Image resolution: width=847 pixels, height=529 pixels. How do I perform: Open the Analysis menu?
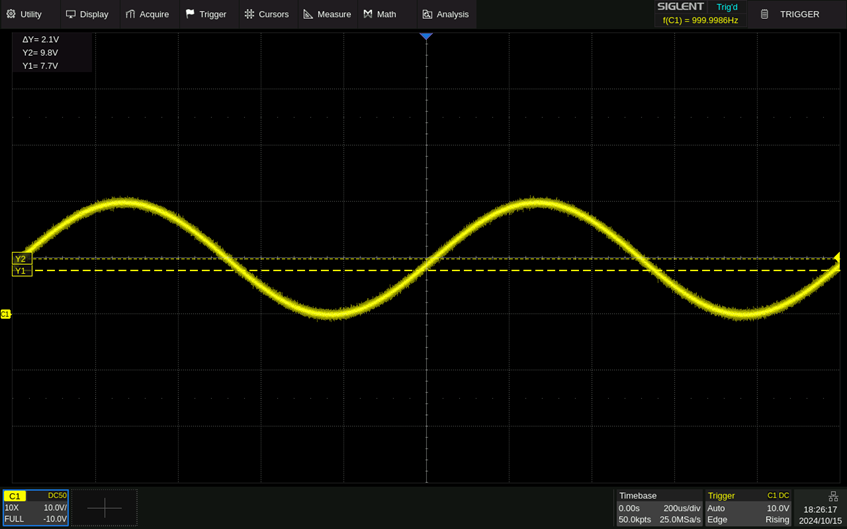coord(445,14)
